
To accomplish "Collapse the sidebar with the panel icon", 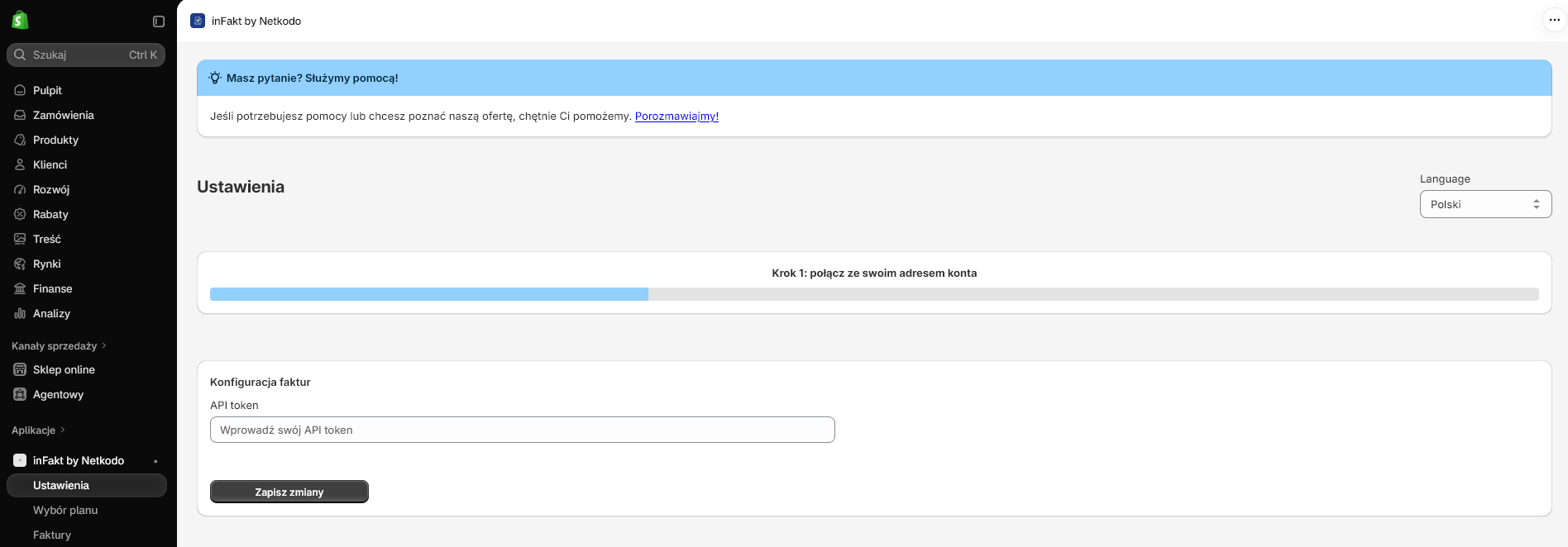I will (x=159, y=21).
